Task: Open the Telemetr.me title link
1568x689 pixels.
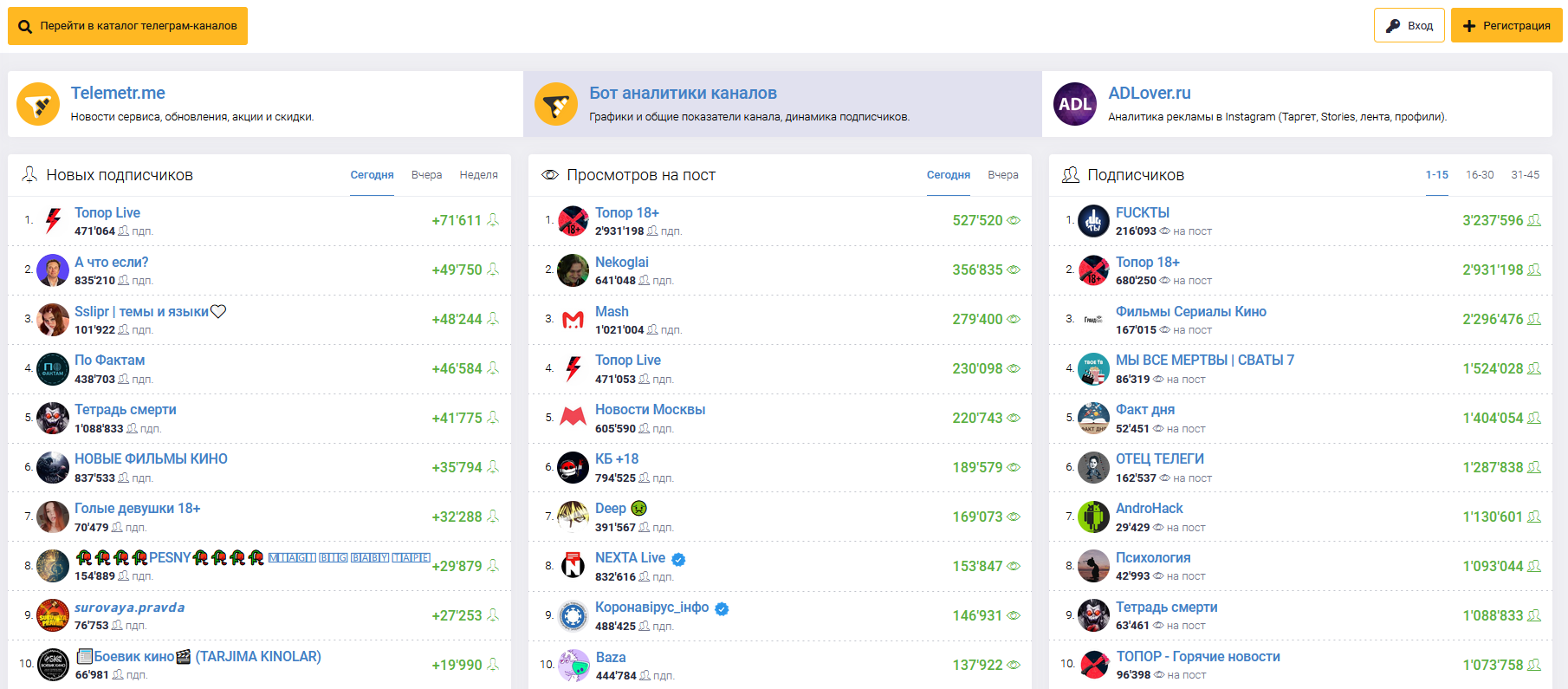Action: coord(118,93)
